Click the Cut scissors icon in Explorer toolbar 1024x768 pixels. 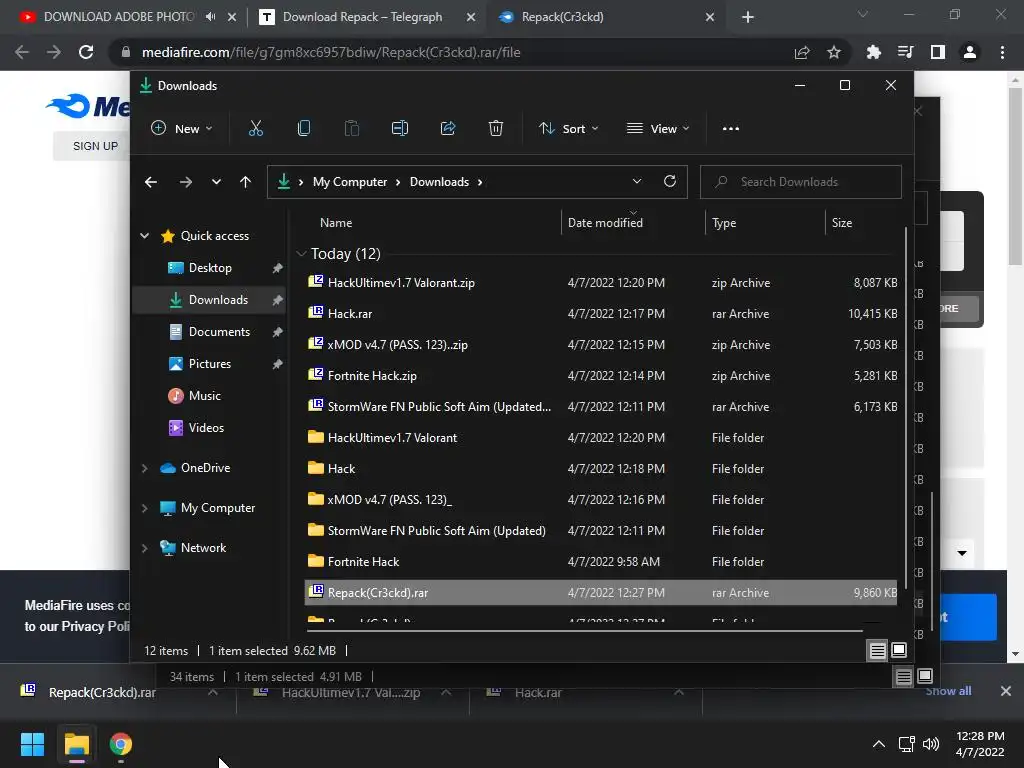coord(255,129)
